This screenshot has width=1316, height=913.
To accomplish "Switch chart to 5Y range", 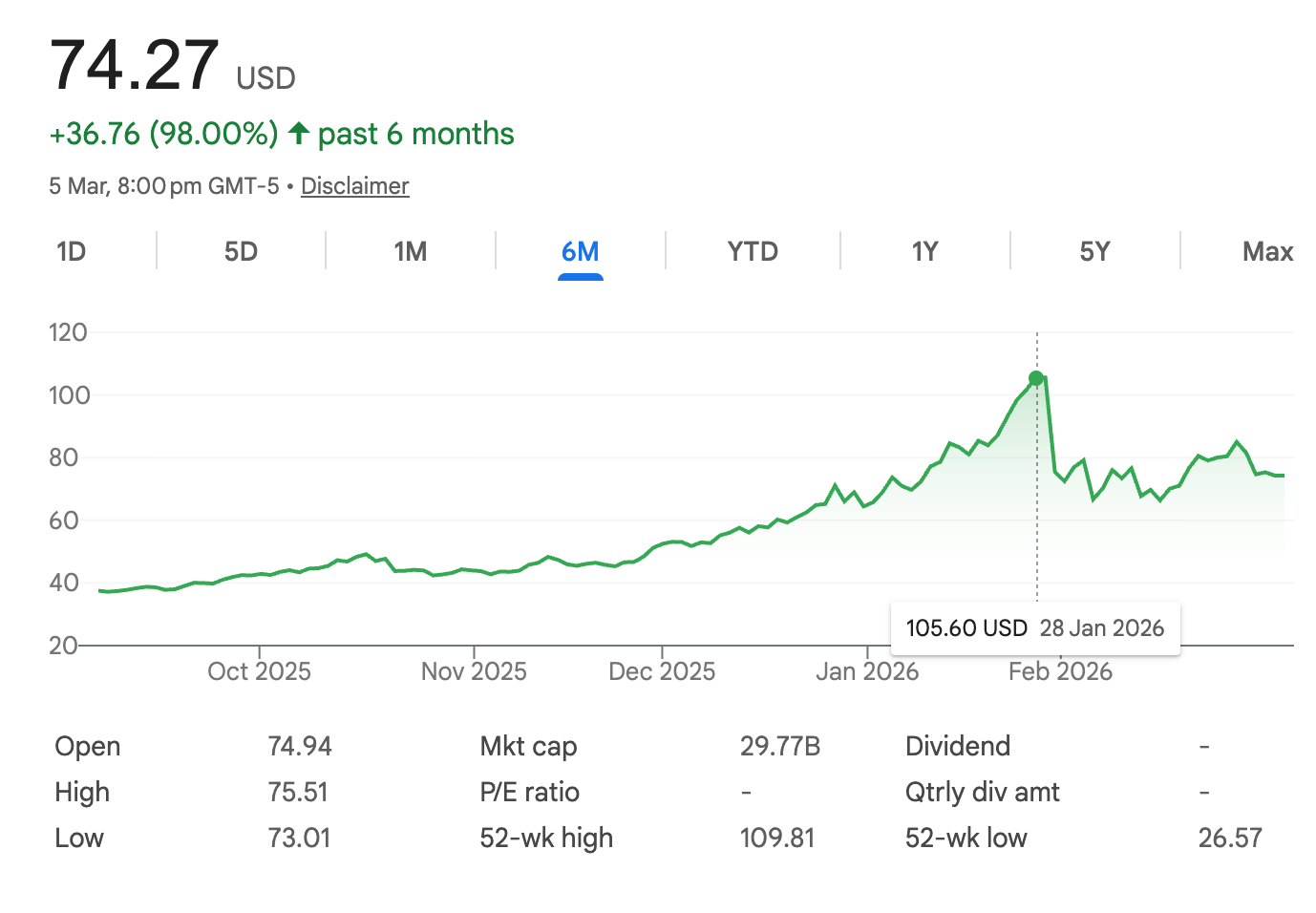I will point(1094,252).
